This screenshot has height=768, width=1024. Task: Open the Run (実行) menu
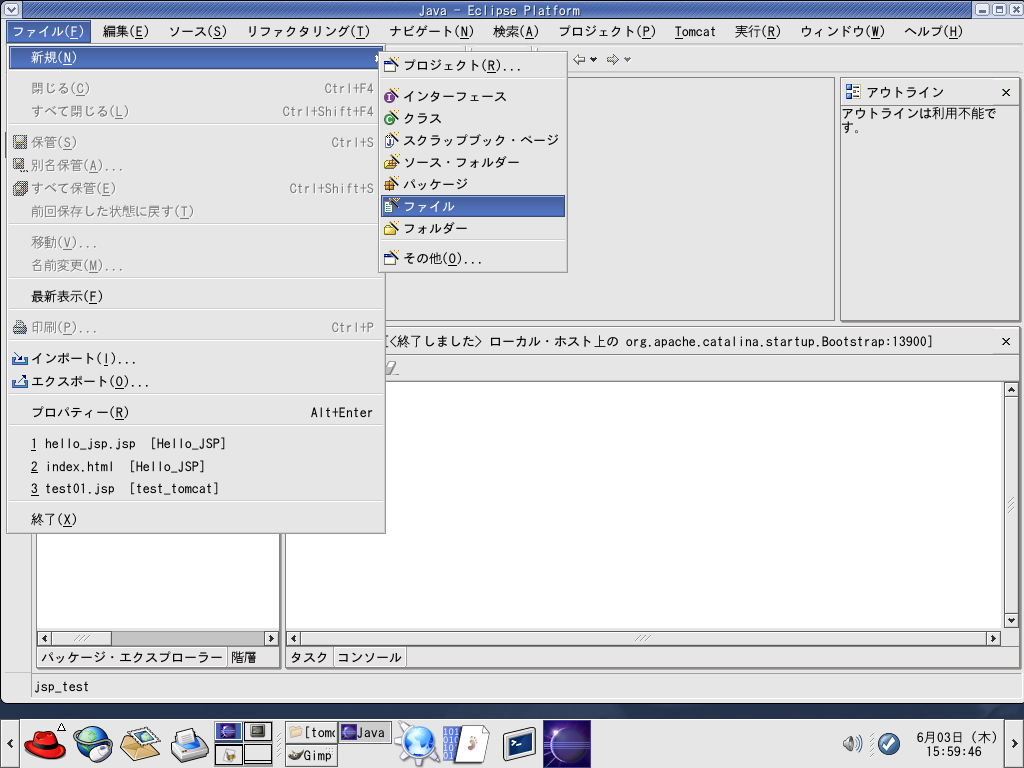coord(758,31)
